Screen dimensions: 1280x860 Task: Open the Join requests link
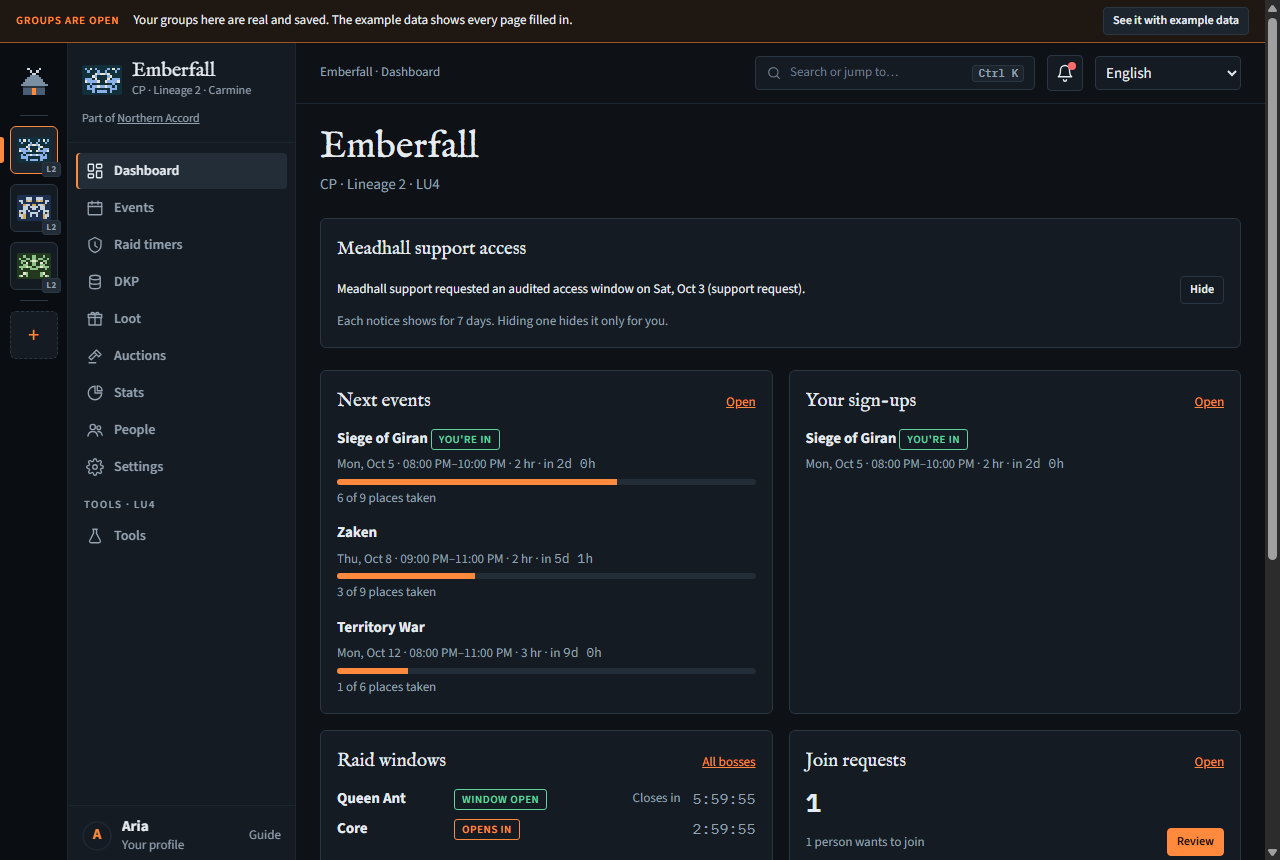[1209, 762]
